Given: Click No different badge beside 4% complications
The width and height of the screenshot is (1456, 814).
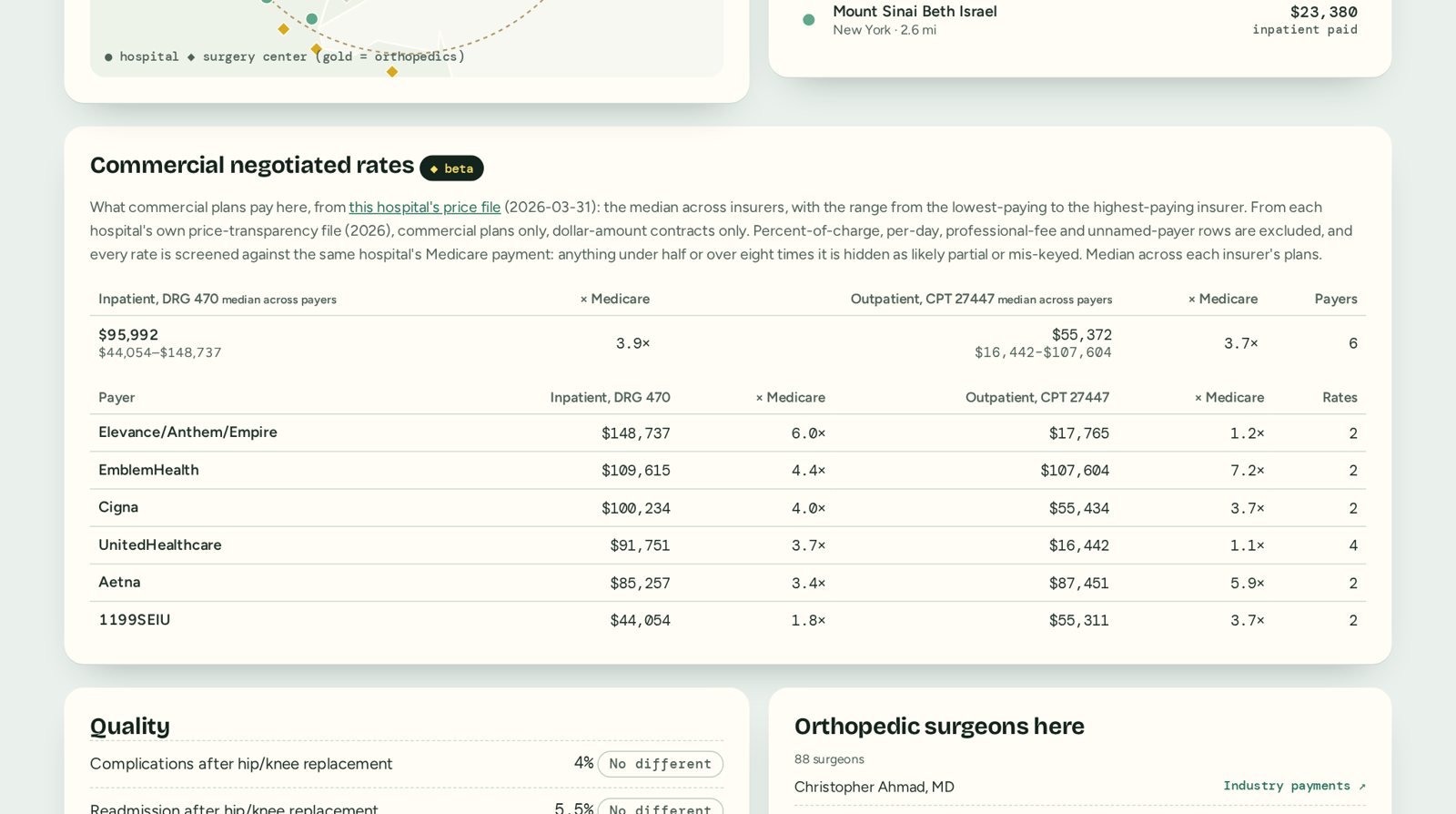Looking at the screenshot, I should (661, 764).
